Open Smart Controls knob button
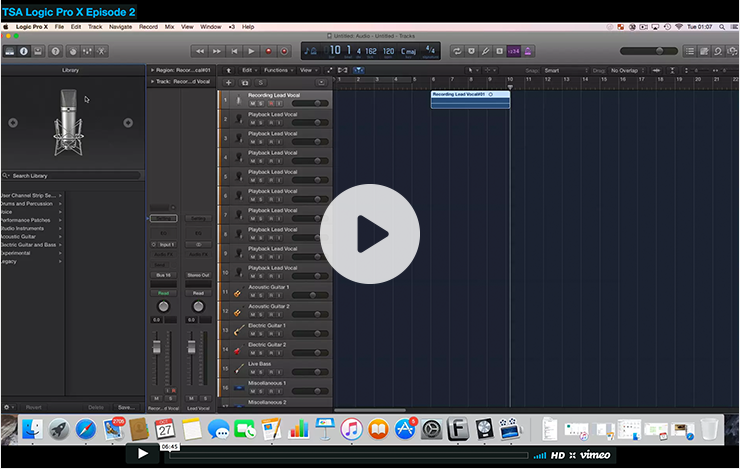 pos(73,51)
